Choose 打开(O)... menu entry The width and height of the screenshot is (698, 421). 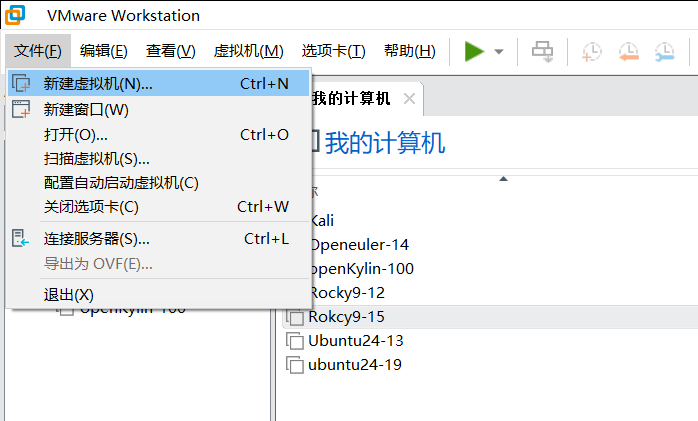click(x=158, y=134)
